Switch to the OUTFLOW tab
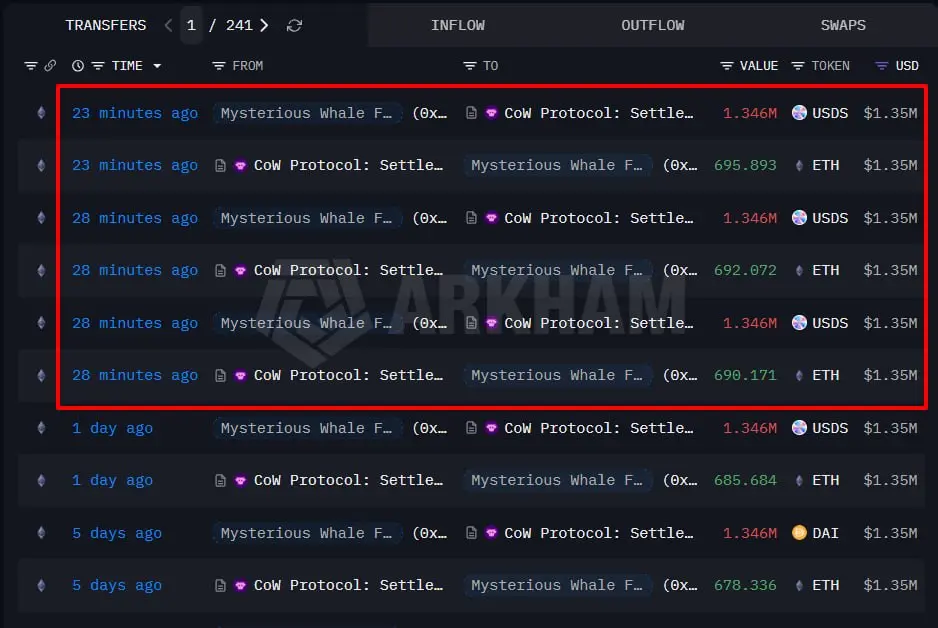This screenshot has width=938, height=628. point(653,25)
